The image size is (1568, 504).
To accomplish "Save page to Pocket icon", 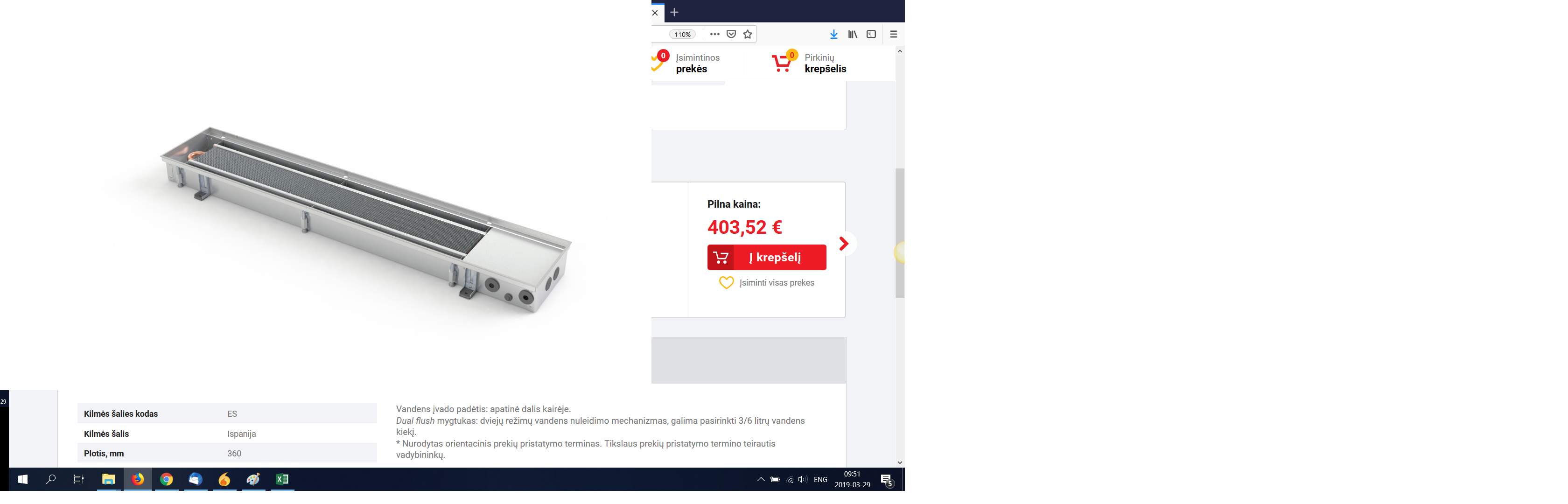I will click(x=731, y=35).
